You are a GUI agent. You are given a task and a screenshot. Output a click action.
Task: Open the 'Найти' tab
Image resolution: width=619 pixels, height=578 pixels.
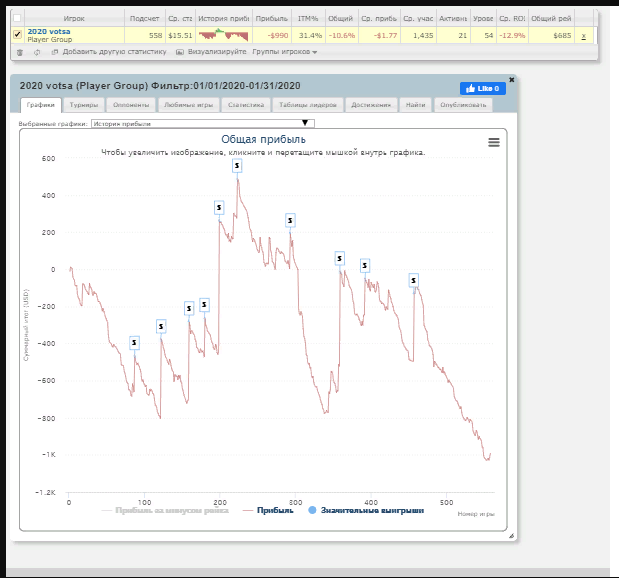tap(416, 105)
